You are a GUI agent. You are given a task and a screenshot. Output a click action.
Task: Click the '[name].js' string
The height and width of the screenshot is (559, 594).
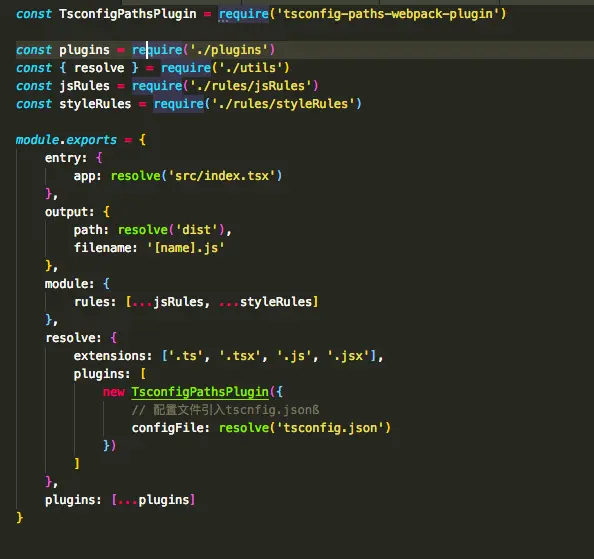pyautogui.click(x=186, y=248)
